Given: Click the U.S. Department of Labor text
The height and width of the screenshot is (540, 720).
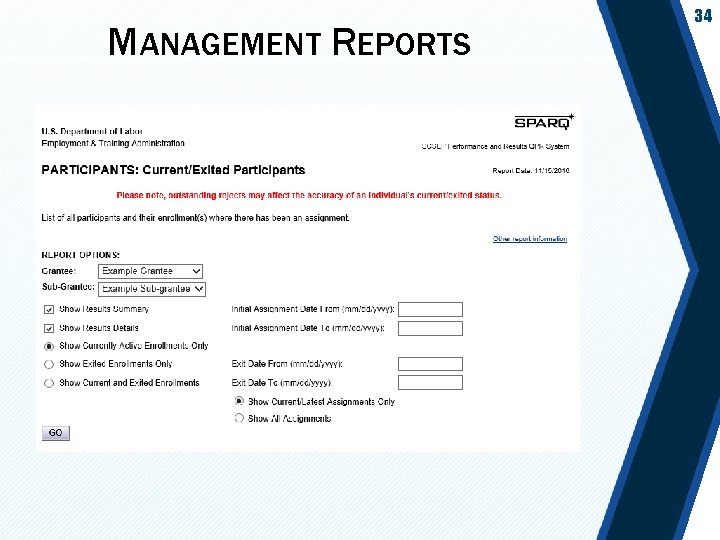Looking at the screenshot, I should pyautogui.click(x=92, y=131).
